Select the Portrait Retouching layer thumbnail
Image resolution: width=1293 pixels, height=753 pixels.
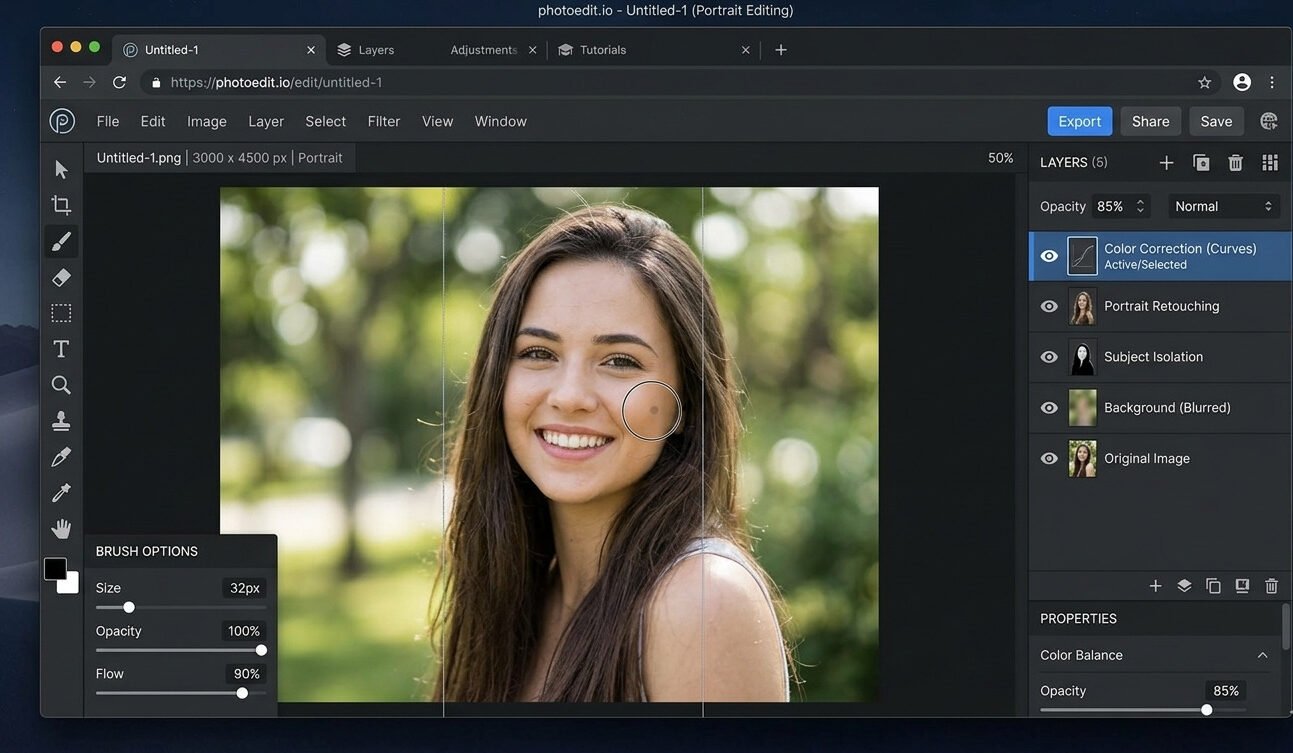(1082, 306)
